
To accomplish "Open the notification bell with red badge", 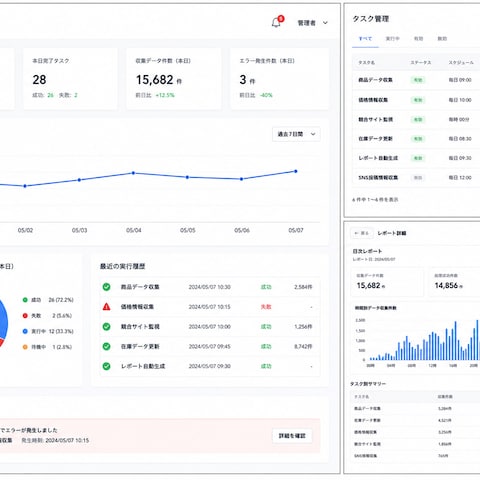I will (x=277, y=22).
